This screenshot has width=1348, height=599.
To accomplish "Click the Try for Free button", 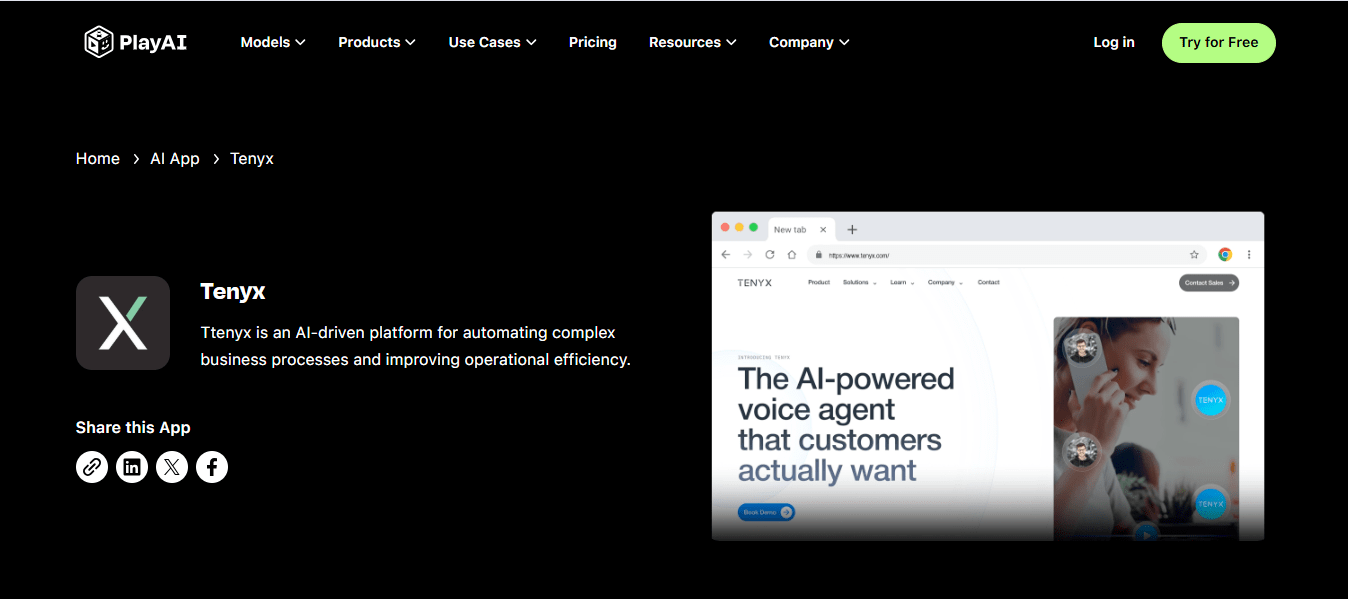I will [1219, 43].
